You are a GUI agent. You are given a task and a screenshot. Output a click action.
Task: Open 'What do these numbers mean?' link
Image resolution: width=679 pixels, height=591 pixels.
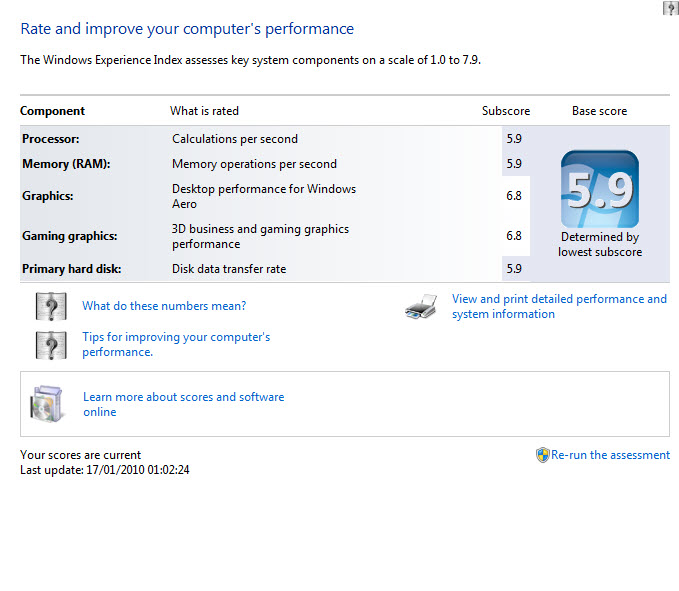click(x=164, y=306)
